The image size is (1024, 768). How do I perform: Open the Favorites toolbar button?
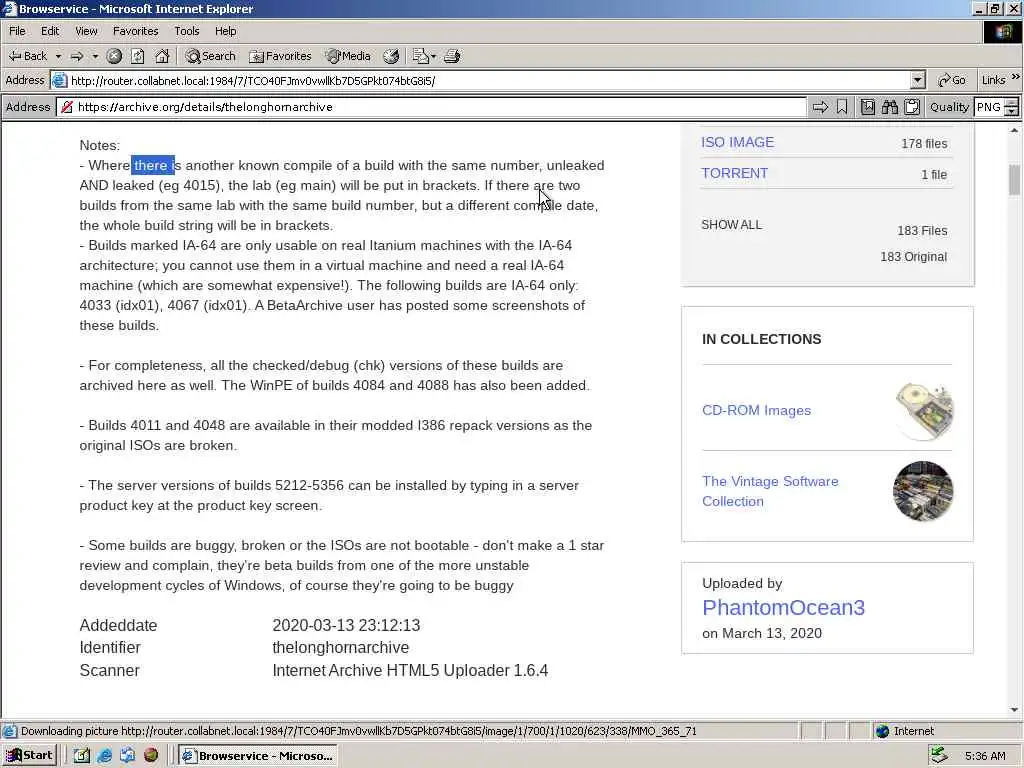[x=280, y=56]
